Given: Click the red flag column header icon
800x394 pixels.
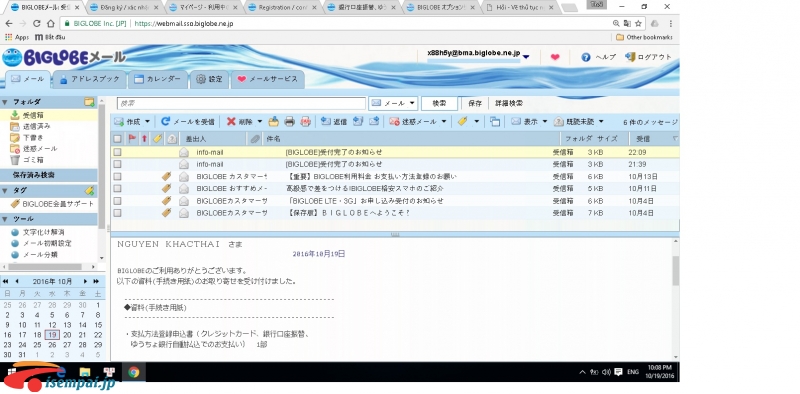Looking at the screenshot, I should pyautogui.click(x=132, y=138).
